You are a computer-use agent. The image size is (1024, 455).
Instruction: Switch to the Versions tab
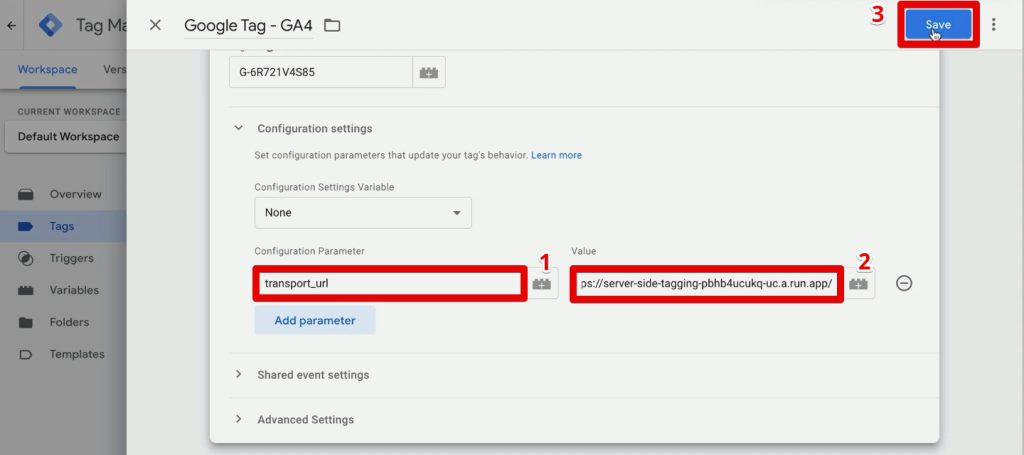pyautogui.click(x=114, y=69)
